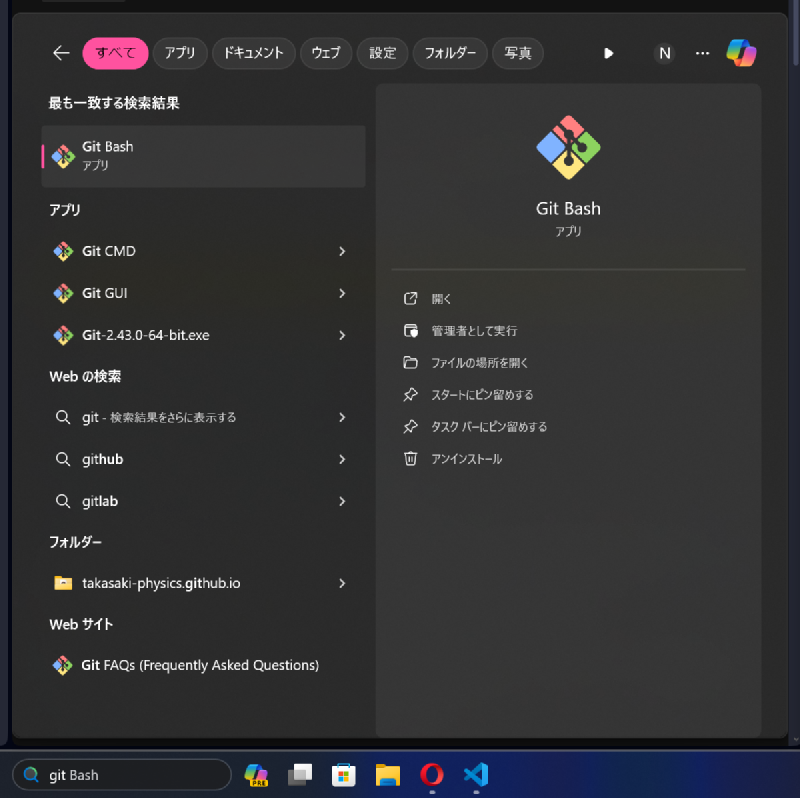Open the Git Bash best match result

tap(204, 156)
